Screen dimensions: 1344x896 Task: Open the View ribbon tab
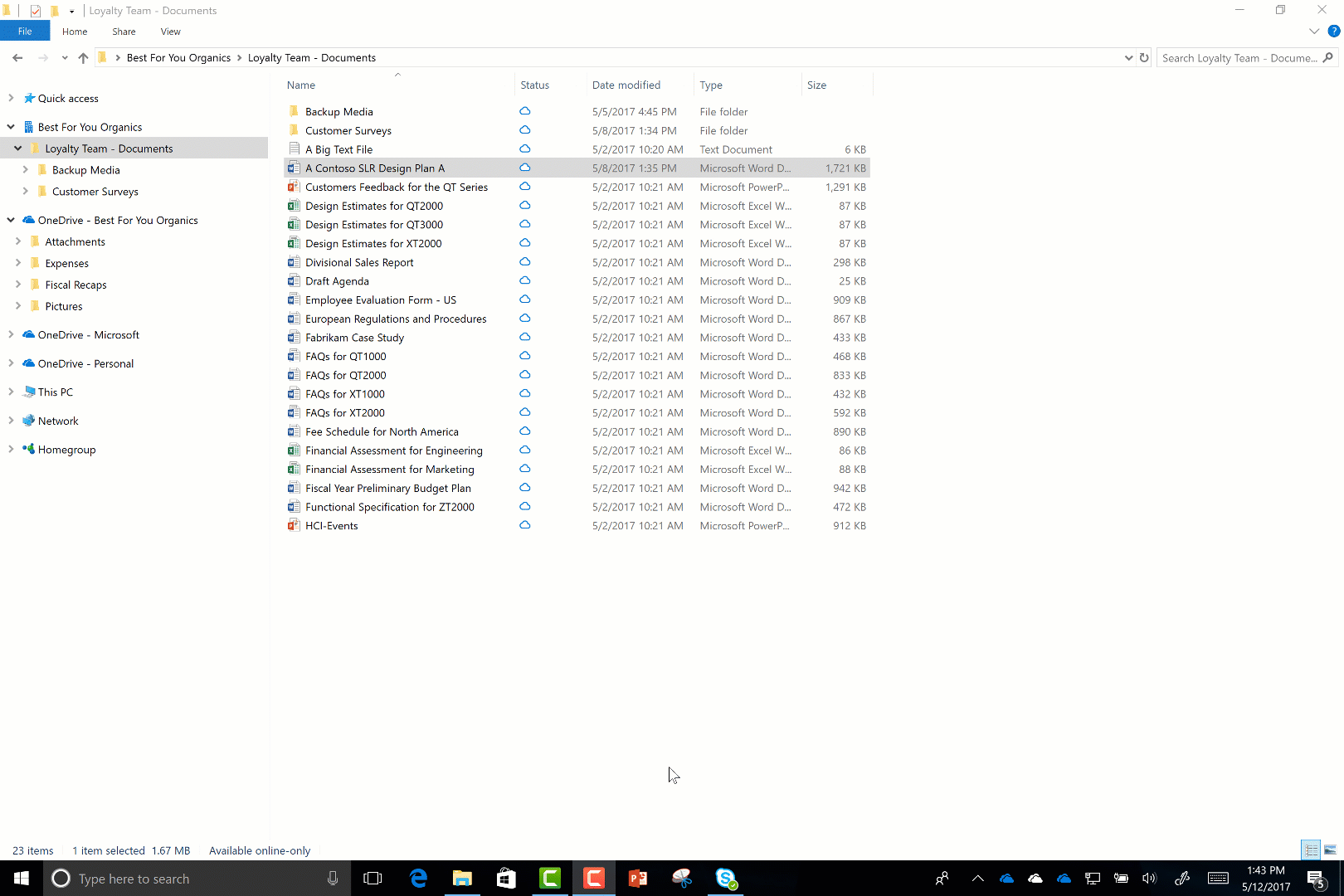(x=170, y=32)
